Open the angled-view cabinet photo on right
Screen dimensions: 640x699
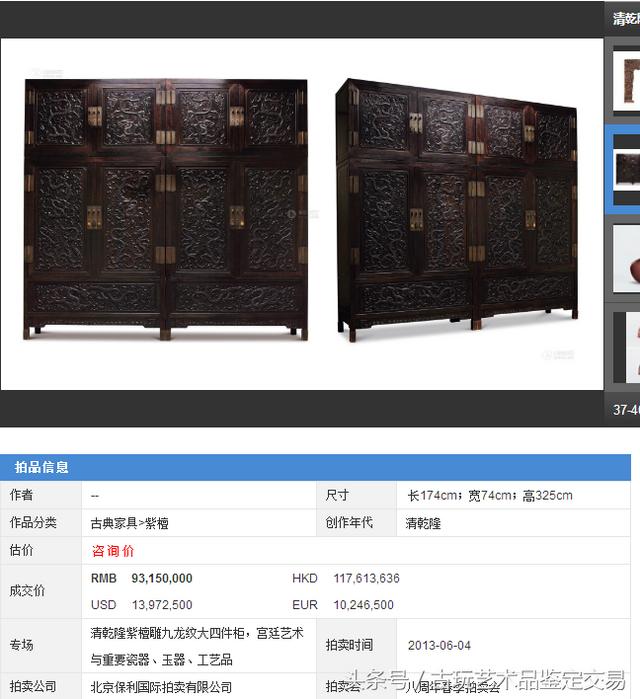457,210
